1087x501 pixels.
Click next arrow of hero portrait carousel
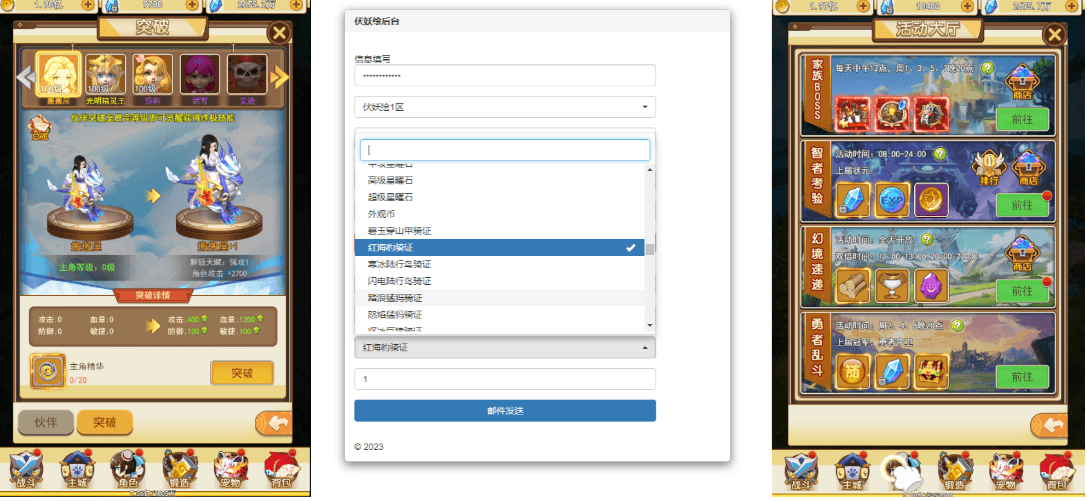click(x=281, y=77)
